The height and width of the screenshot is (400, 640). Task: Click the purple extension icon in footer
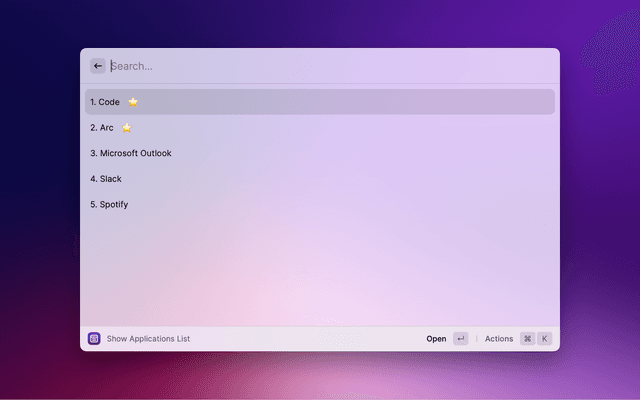[x=94, y=339]
